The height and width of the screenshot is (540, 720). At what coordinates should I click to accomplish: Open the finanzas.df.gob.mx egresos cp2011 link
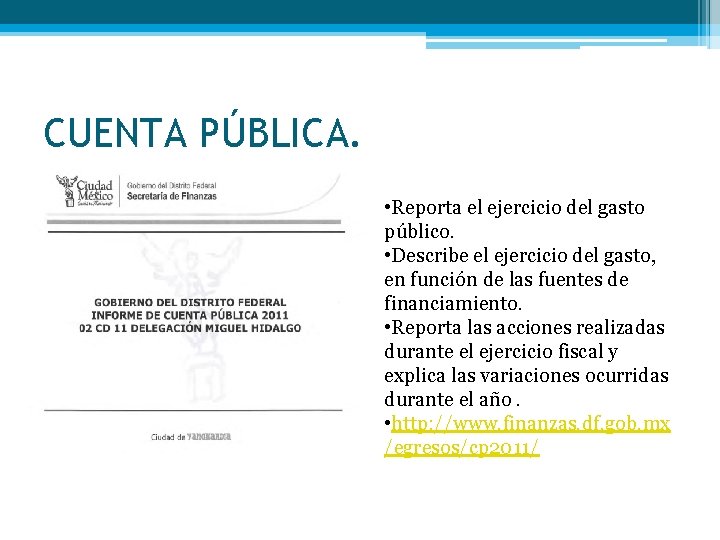click(x=527, y=435)
